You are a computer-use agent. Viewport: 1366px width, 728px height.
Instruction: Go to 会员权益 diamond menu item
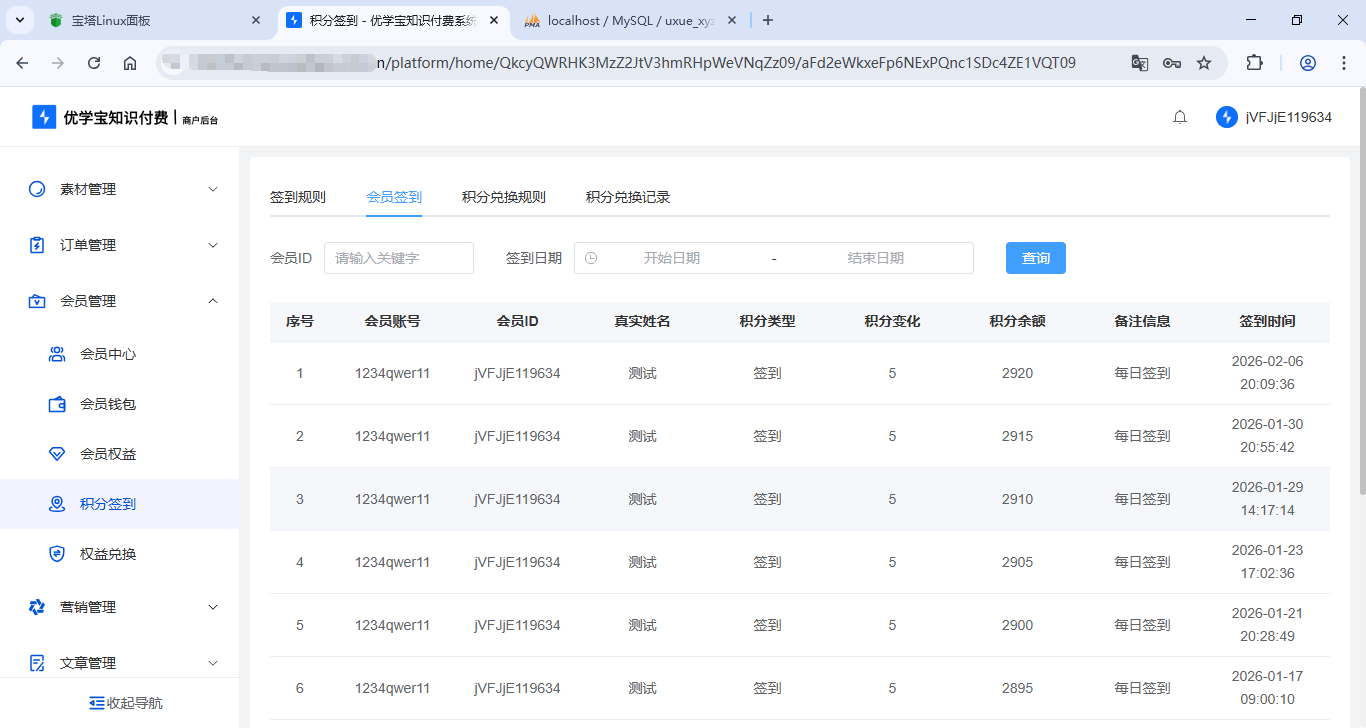(x=107, y=454)
